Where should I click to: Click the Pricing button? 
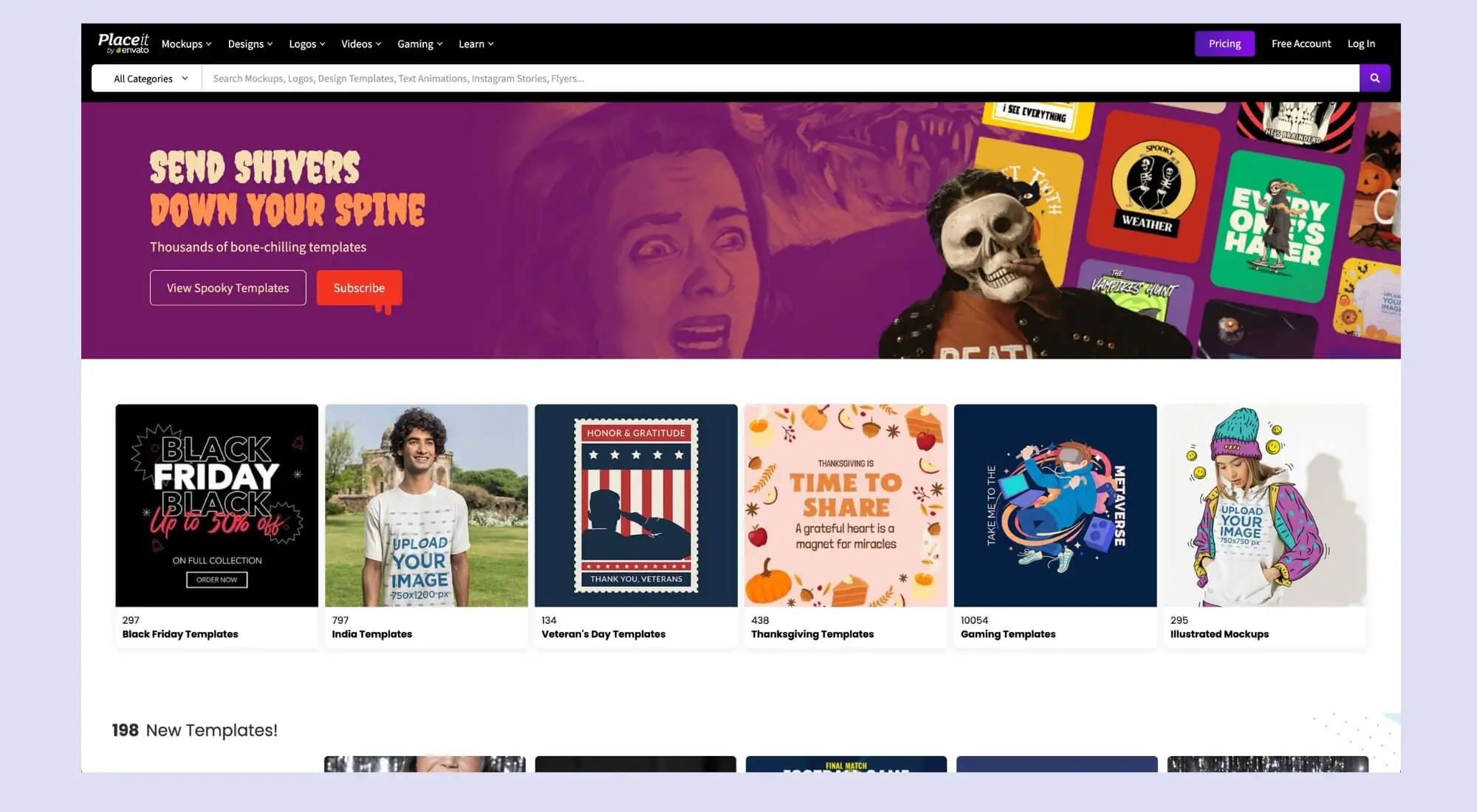1224,44
